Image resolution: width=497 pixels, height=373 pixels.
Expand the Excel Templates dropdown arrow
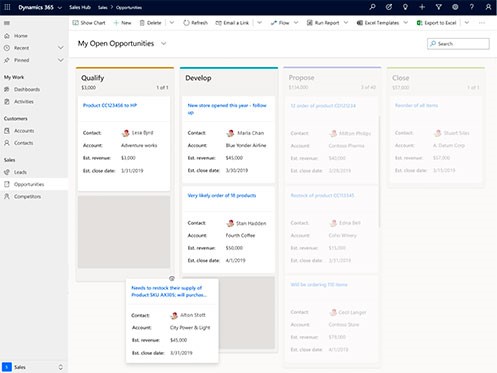[x=406, y=23]
